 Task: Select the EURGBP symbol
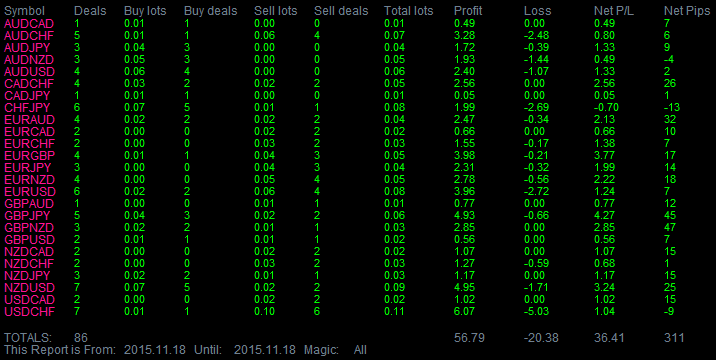(x=29, y=155)
